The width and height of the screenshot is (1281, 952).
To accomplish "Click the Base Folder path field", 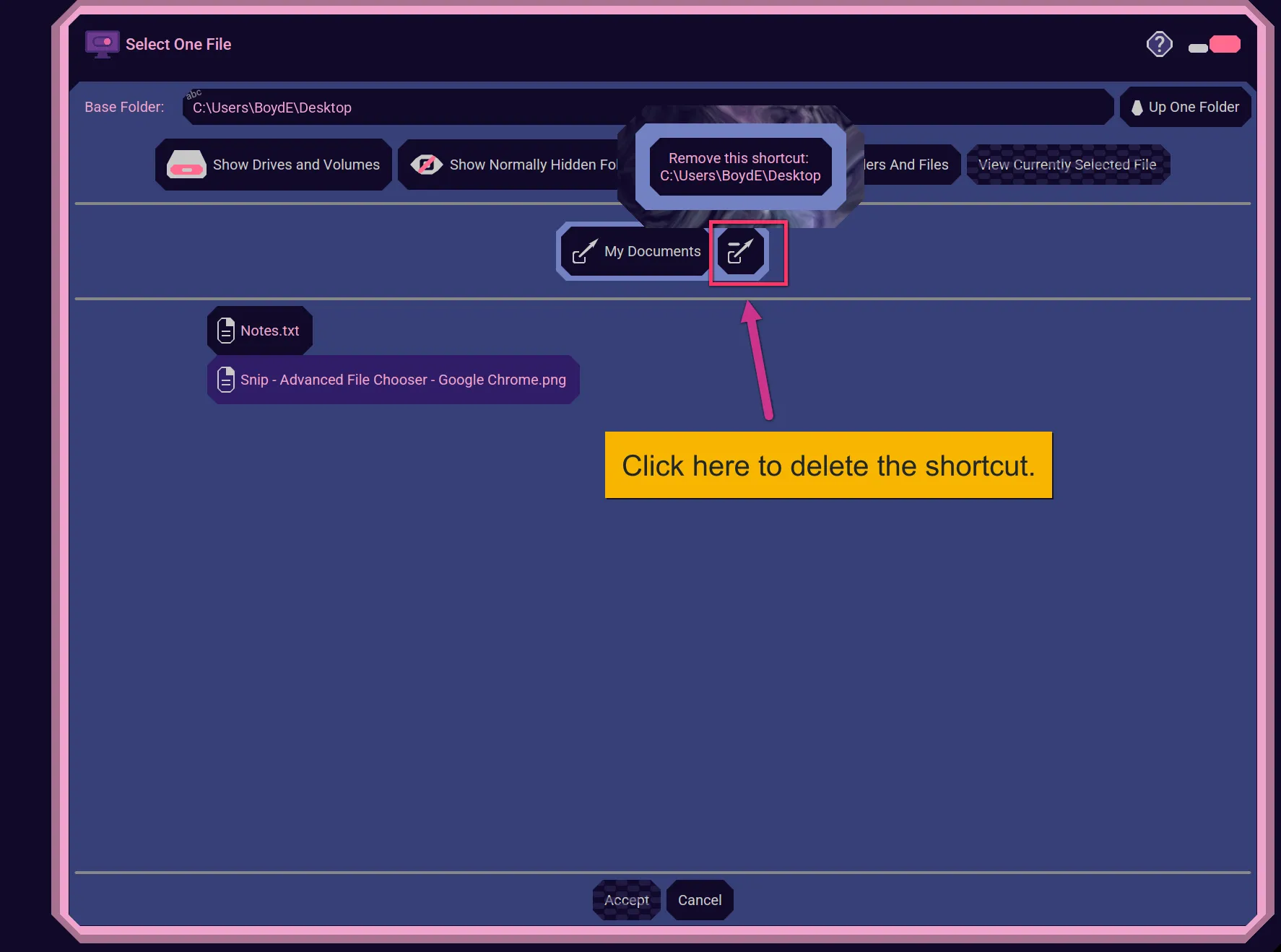I will [648, 108].
